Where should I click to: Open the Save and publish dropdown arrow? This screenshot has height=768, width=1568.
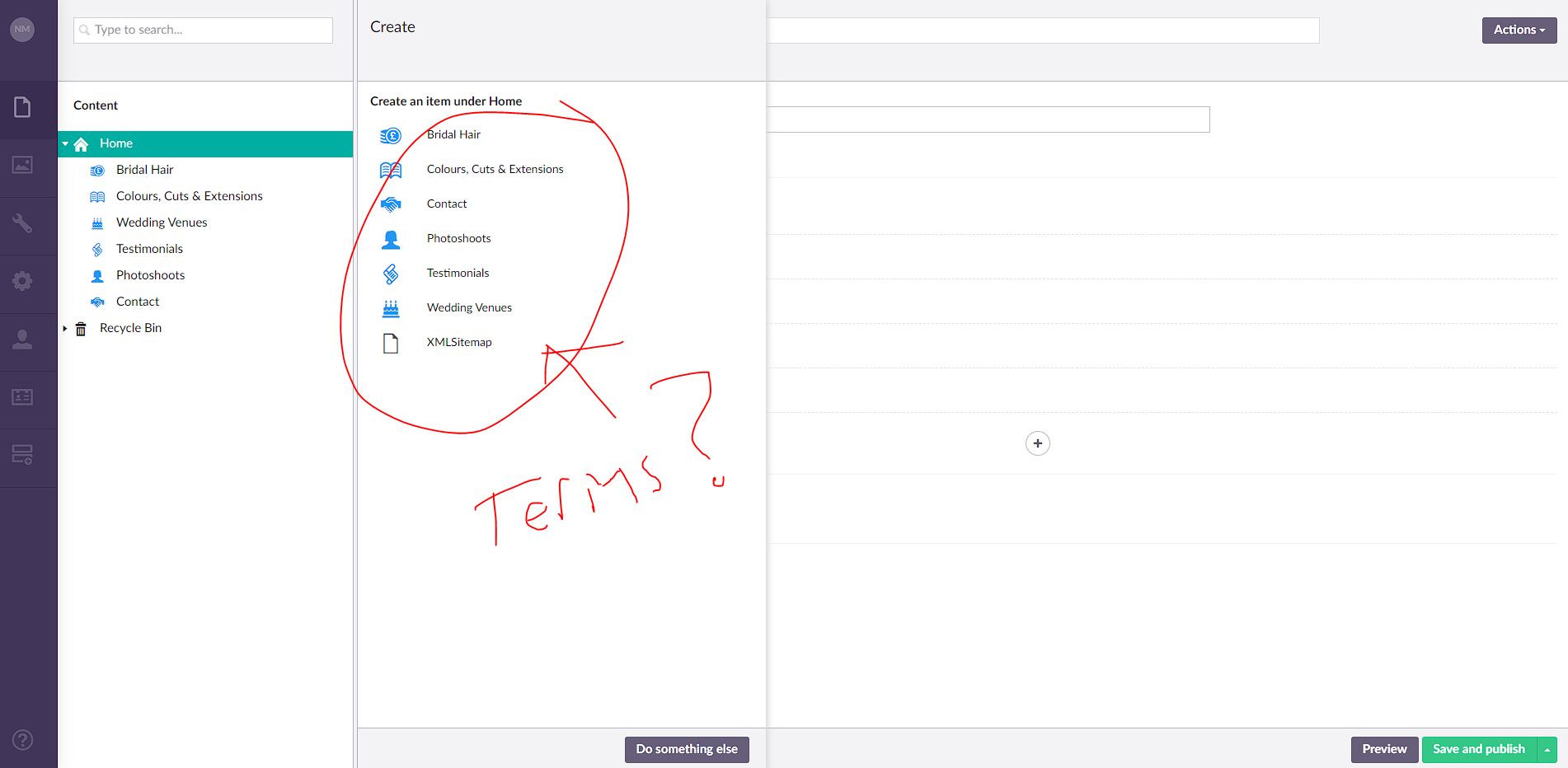pos(1547,750)
